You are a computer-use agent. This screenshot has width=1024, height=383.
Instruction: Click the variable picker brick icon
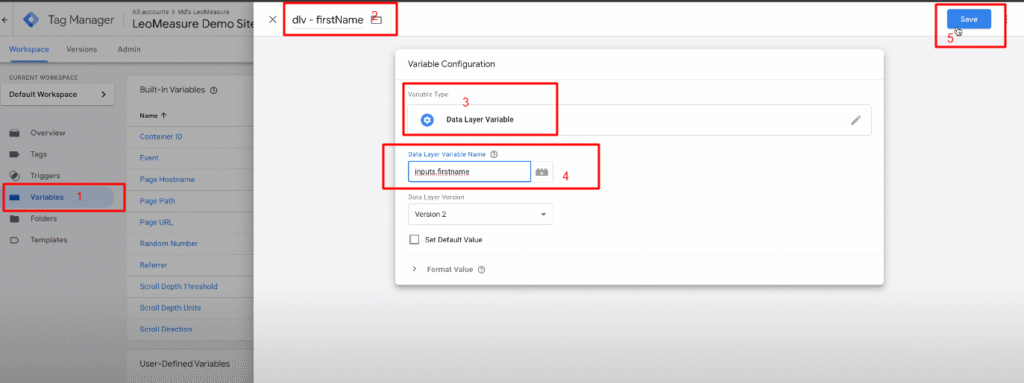coord(542,172)
